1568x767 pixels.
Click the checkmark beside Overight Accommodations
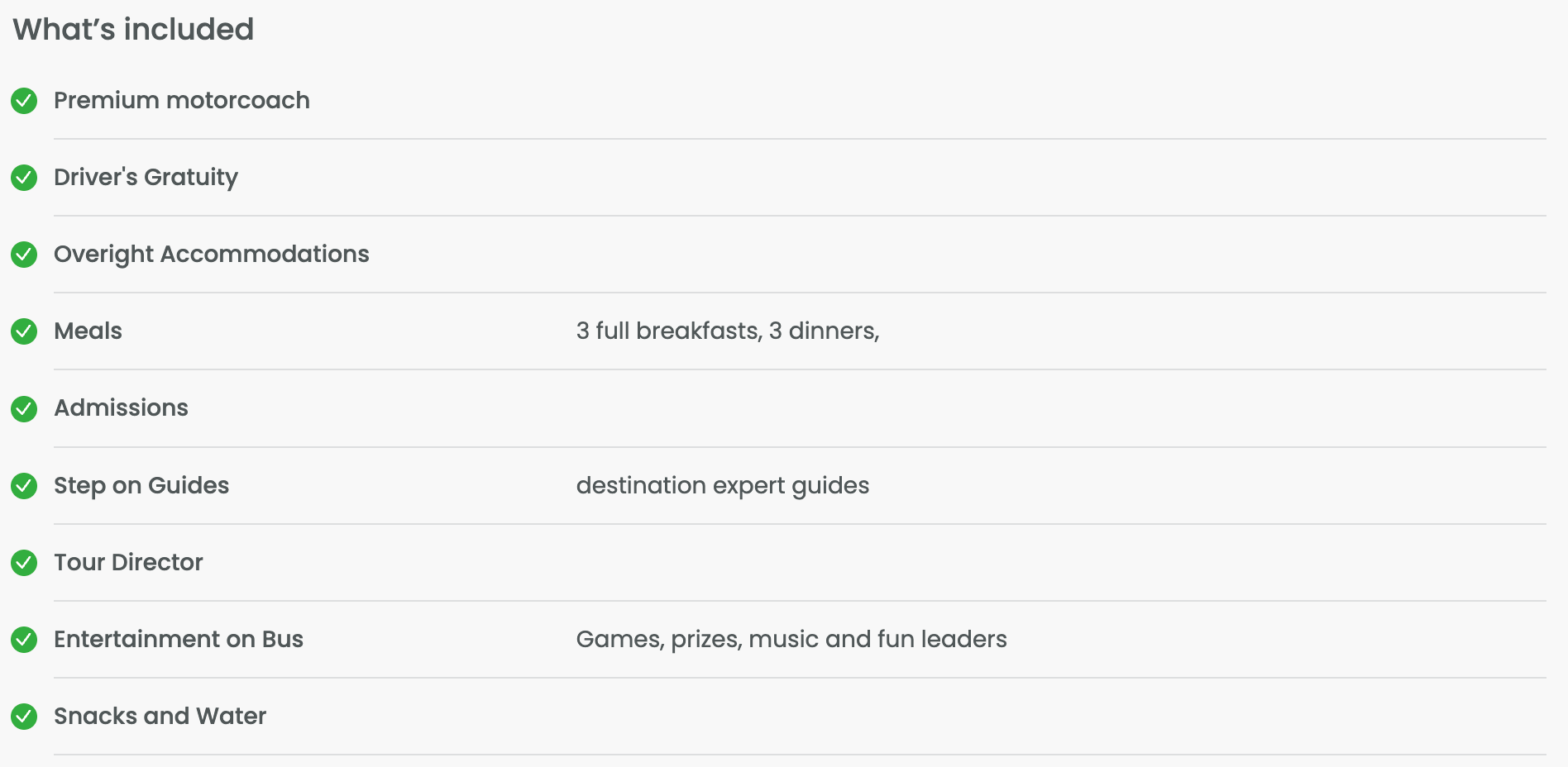tap(24, 255)
